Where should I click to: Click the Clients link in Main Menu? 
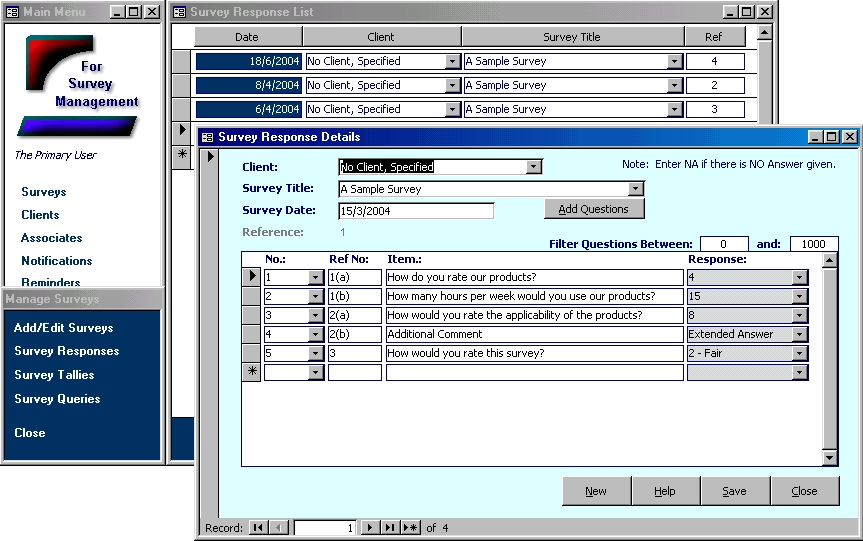(40, 215)
